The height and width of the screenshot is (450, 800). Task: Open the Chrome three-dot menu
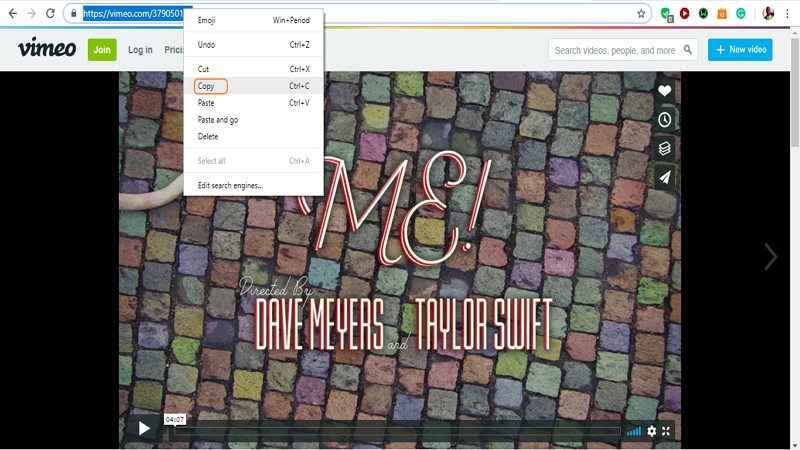[787, 14]
